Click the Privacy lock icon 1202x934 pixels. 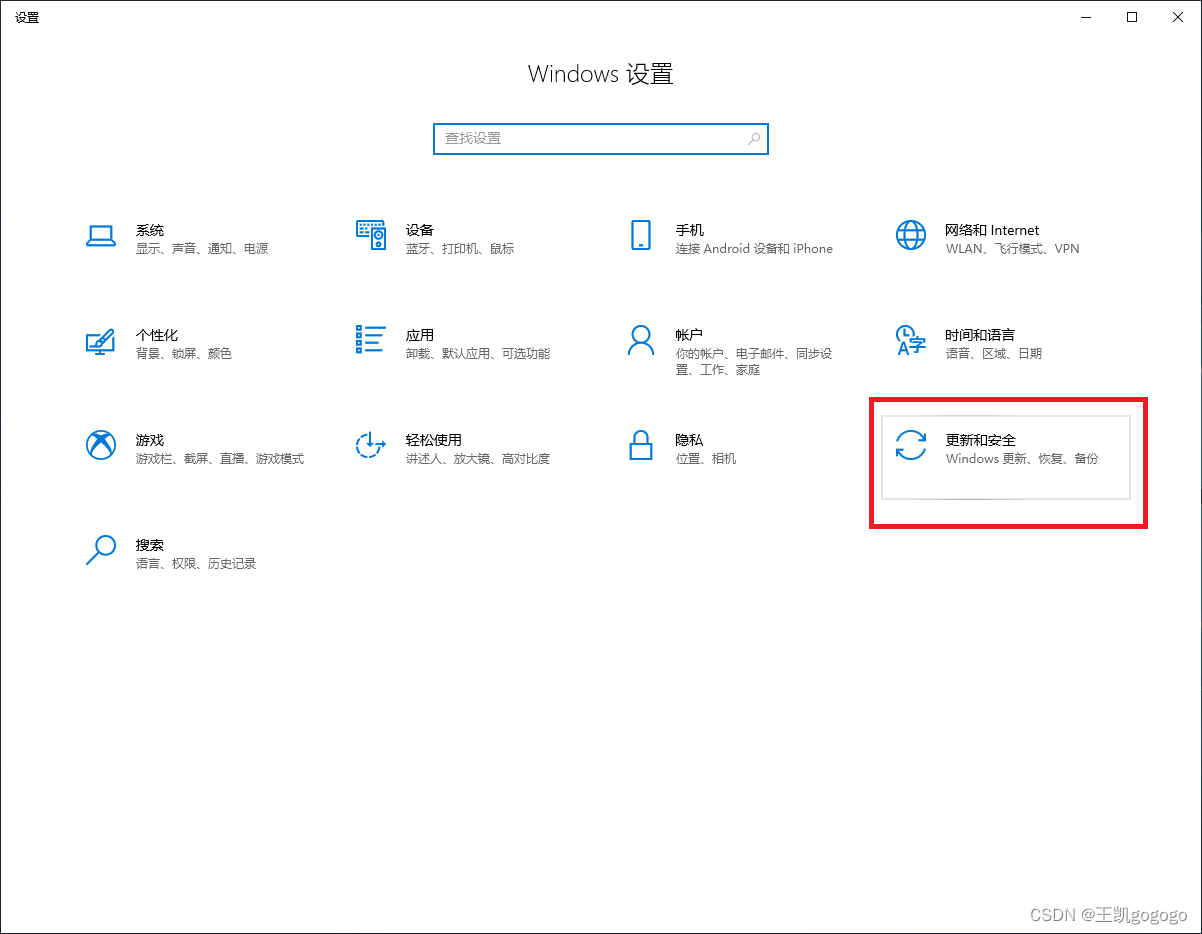point(641,445)
